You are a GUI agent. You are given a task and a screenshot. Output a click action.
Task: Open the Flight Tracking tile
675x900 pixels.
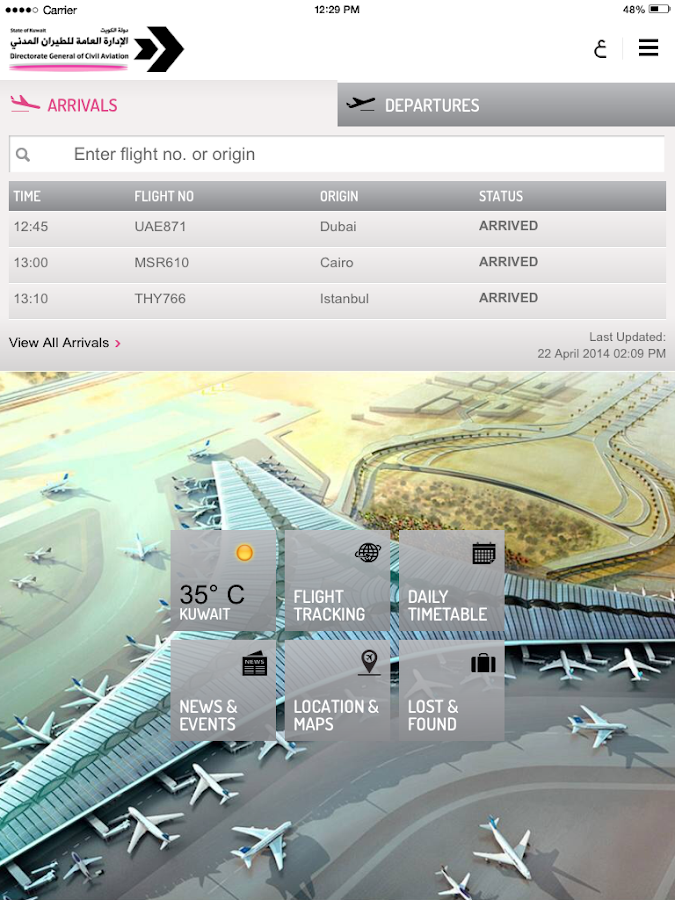338,581
